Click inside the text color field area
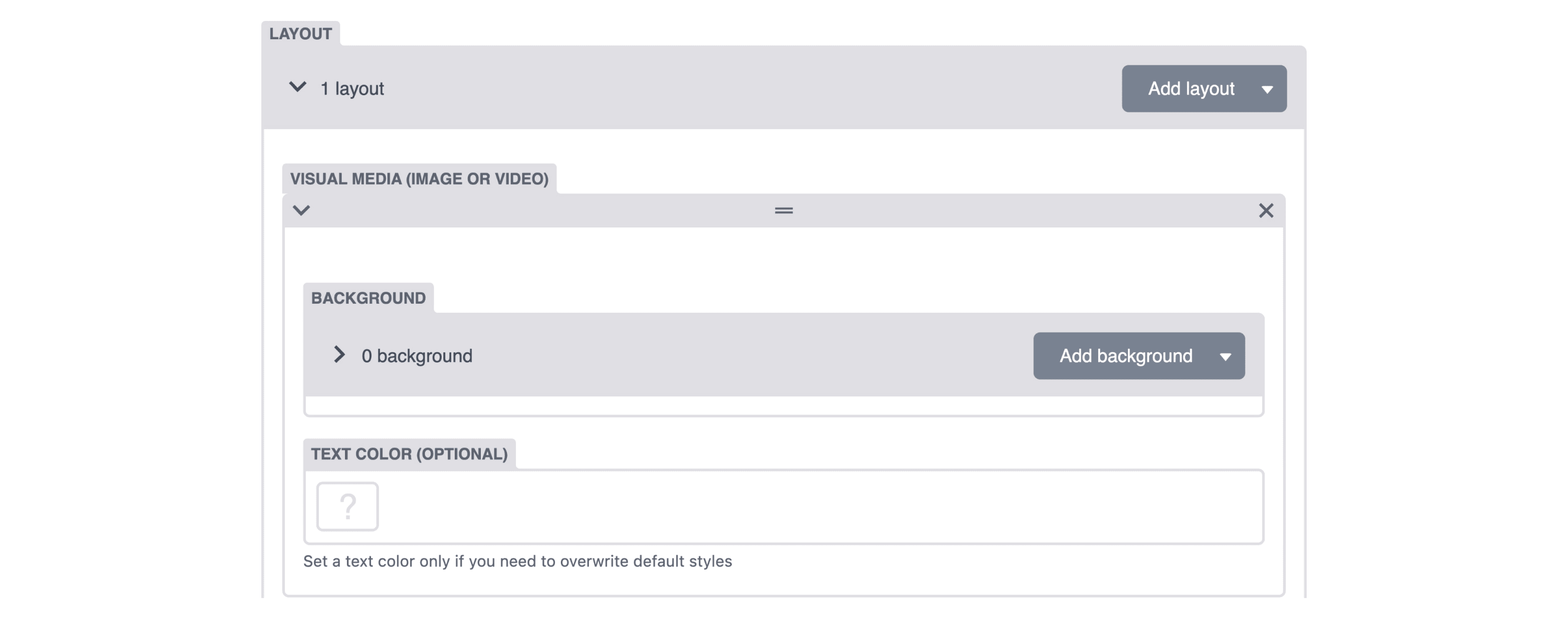The width and height of the screenshot is (1568, 619). click(x=783, y=507)
